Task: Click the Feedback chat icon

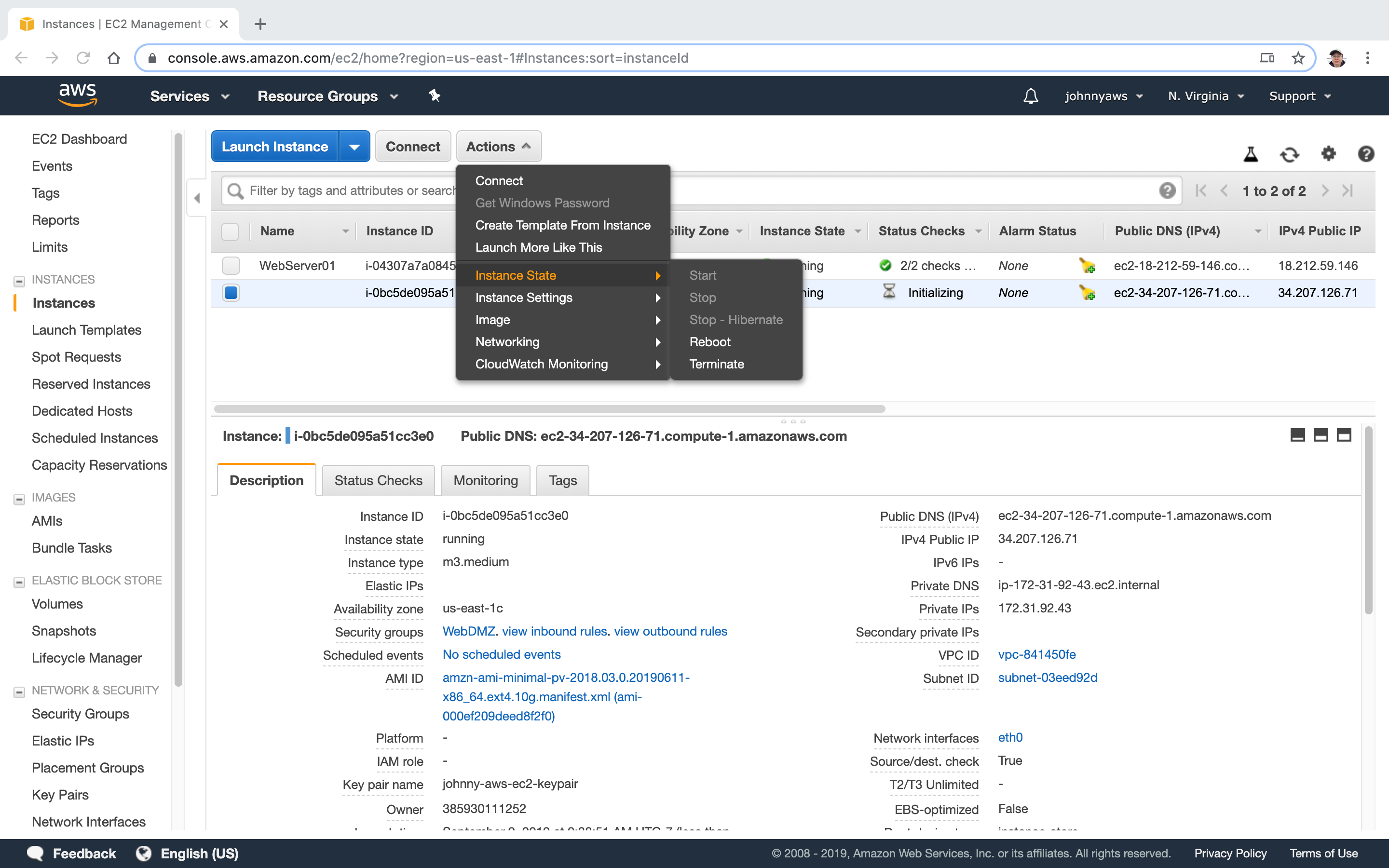Action: click(36, 853)
